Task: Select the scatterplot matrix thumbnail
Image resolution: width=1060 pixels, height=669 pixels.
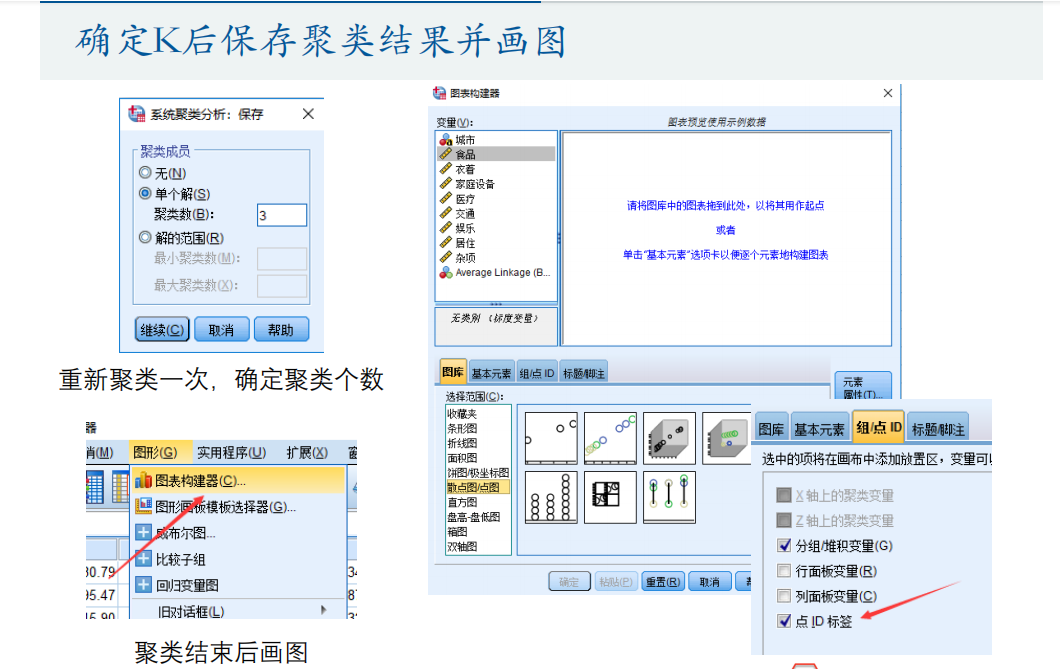Action: [610, 497]
